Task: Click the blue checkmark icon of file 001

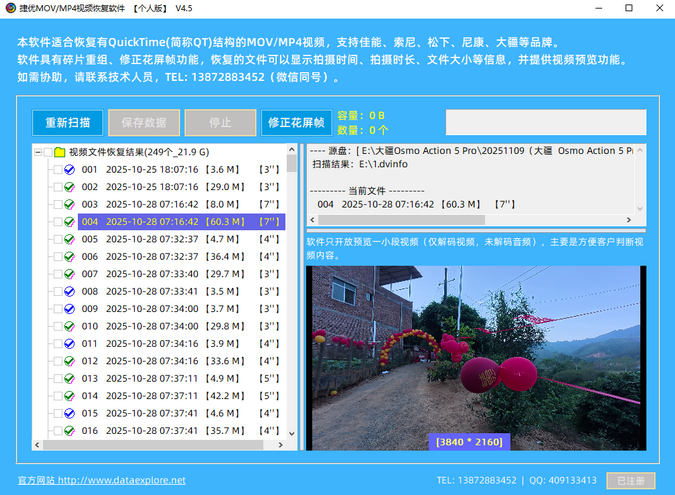Action: [x=69, y=170]
